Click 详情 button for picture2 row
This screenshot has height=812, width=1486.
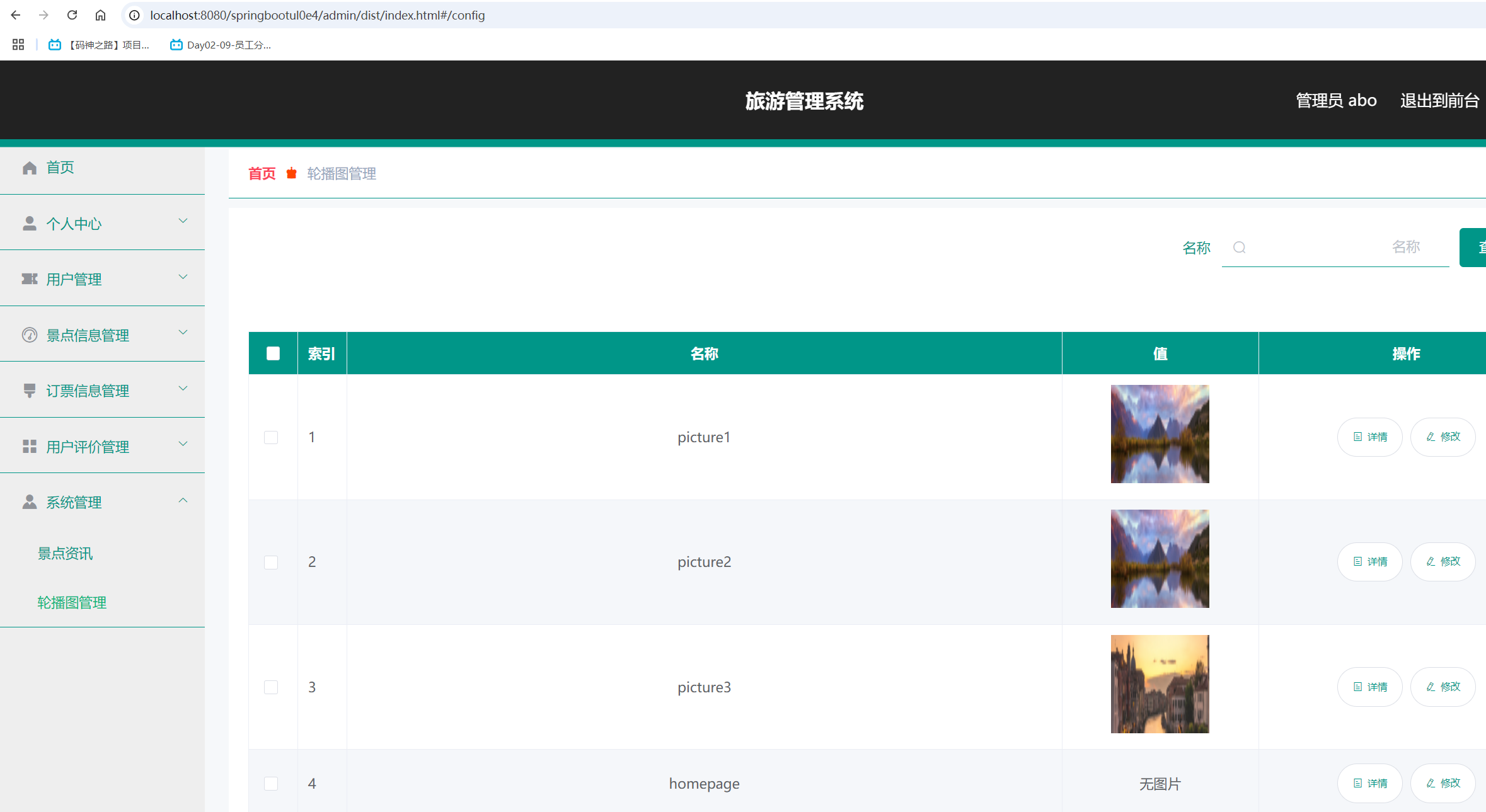(x=1370, y=562)
